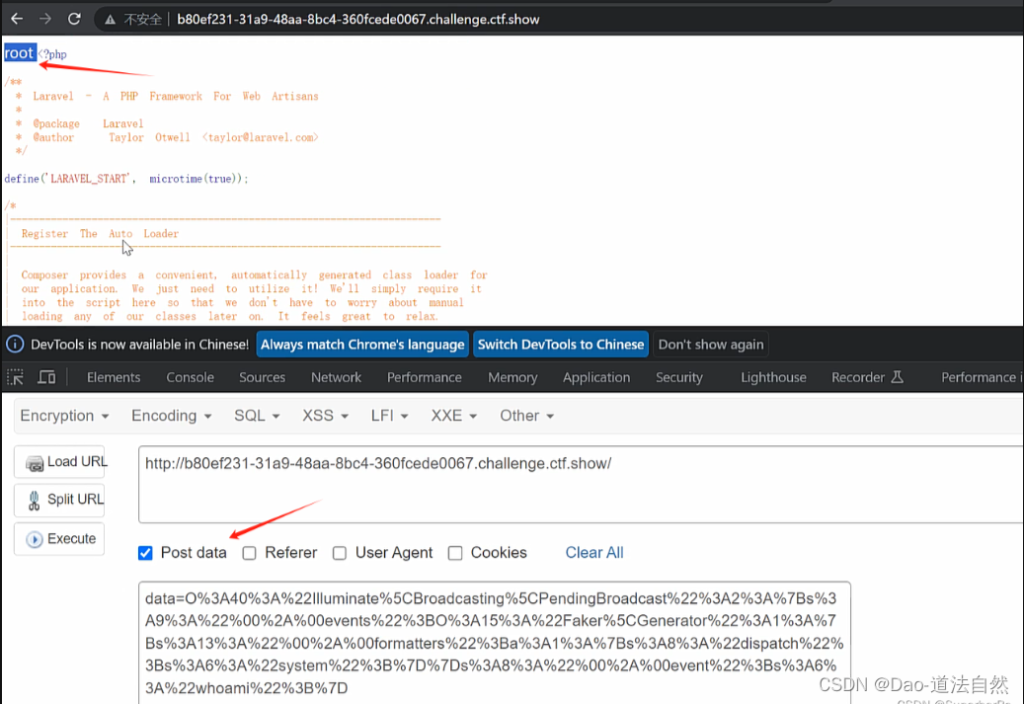1024x704 pixels.
Task: Switch to the Memory tab
Action: [x=513, y=377]
